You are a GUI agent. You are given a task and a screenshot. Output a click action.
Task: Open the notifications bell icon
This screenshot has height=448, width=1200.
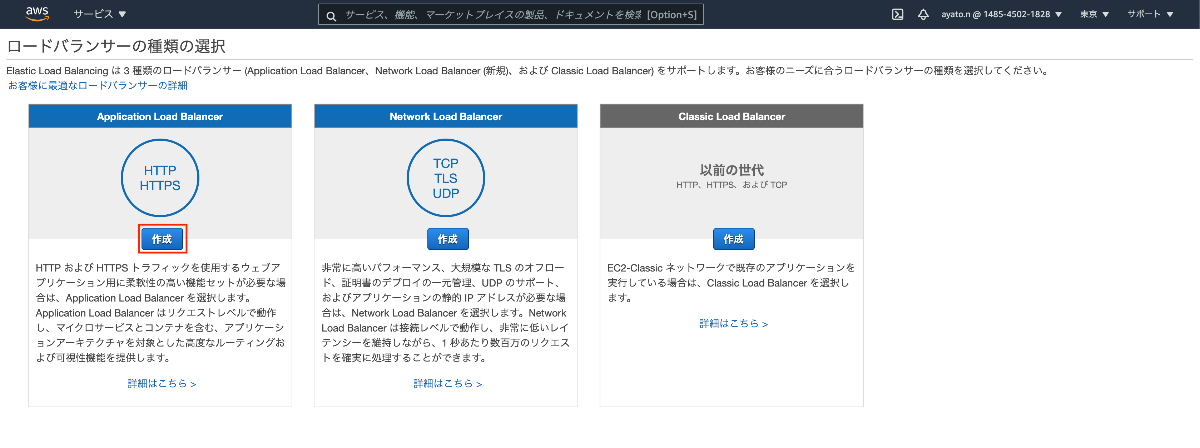(923, 14)
